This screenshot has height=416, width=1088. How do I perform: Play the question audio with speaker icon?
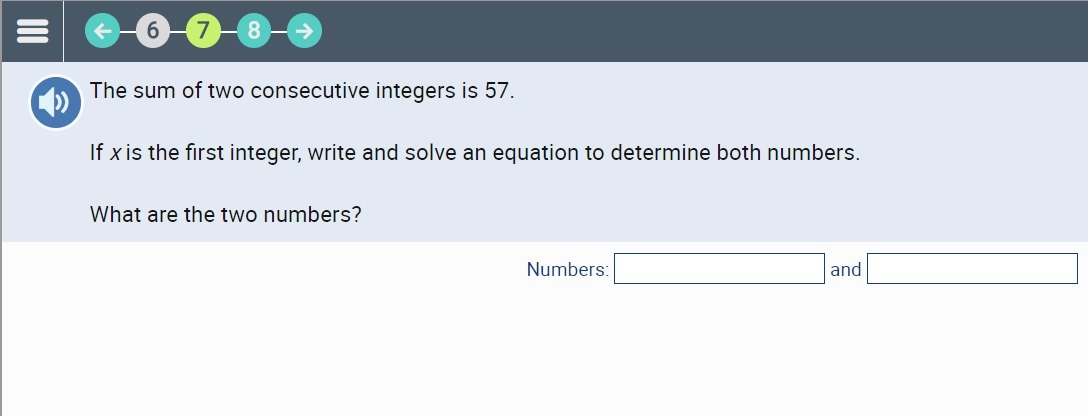click(56, 102)
